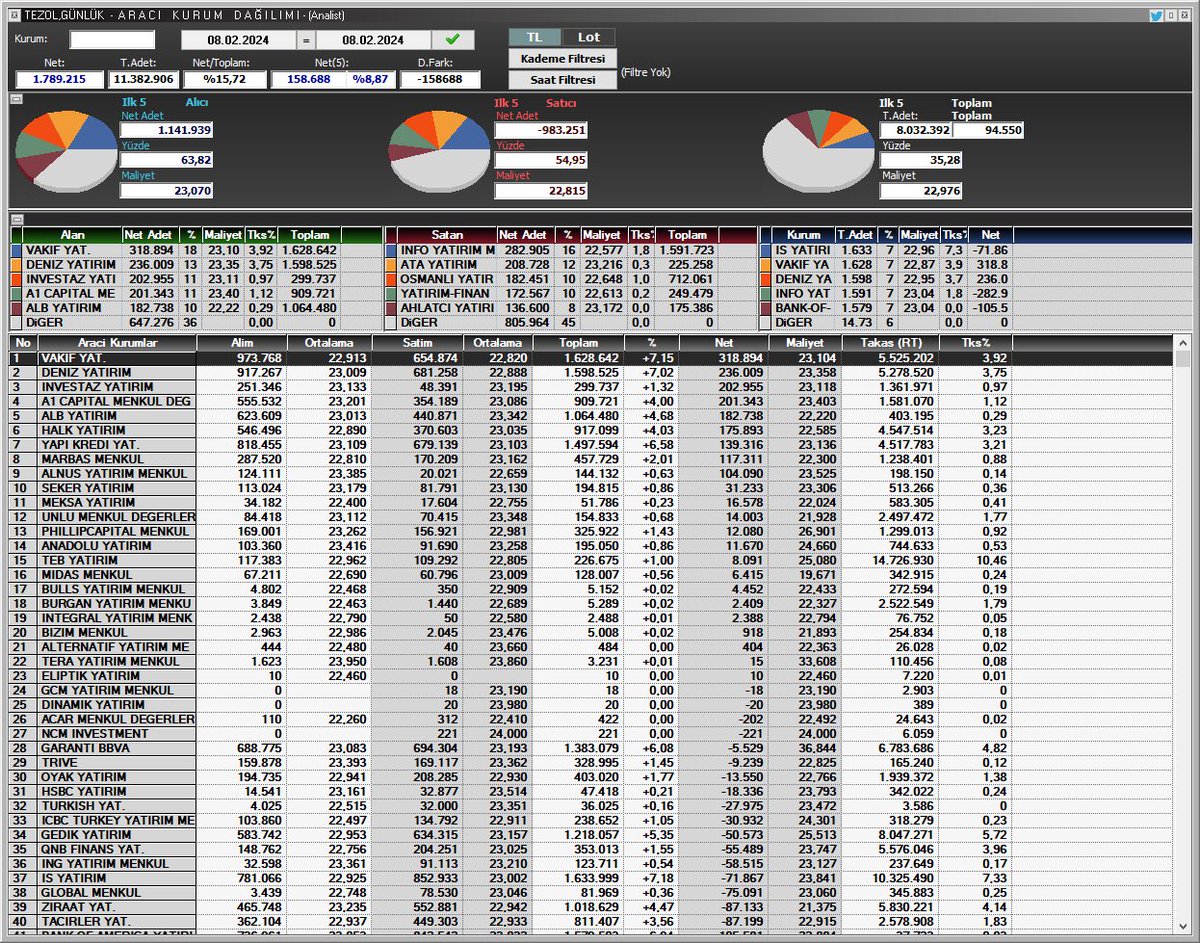Click the Alıcı Net Adet value 1.141.939
The image size is (1200, 943).
pos(167,130)
